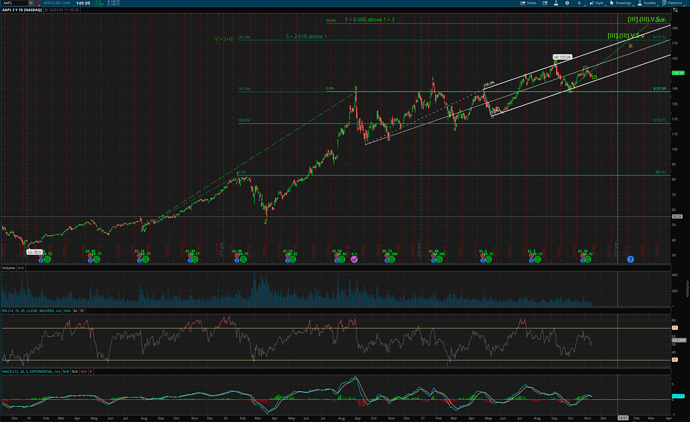
Task: Click the purple corporate action icon near September 2020
Action: click(x=354, y=260)
